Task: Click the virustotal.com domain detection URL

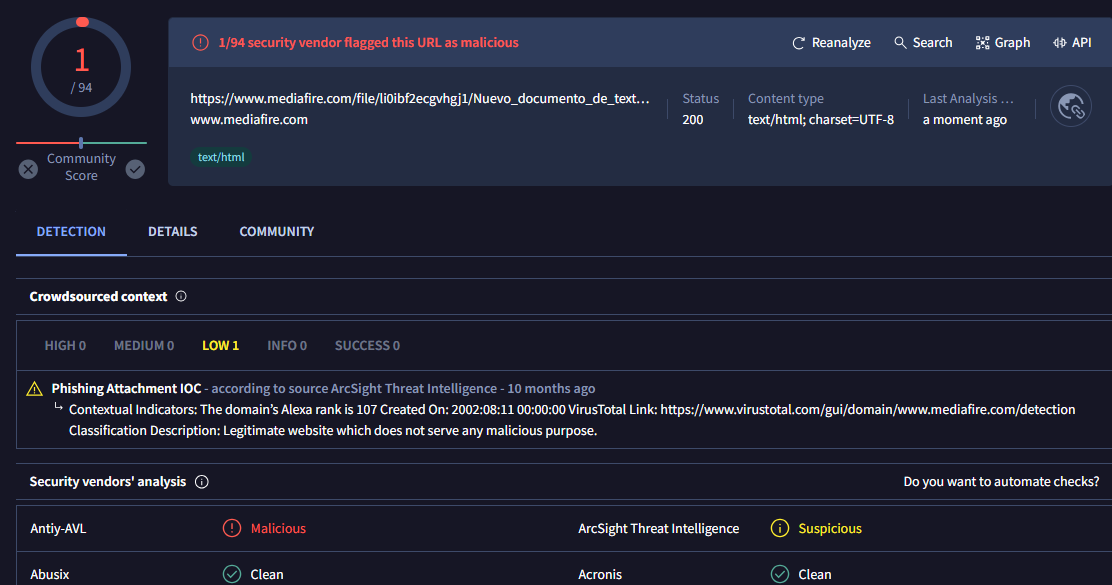Action: click(867, 409)
